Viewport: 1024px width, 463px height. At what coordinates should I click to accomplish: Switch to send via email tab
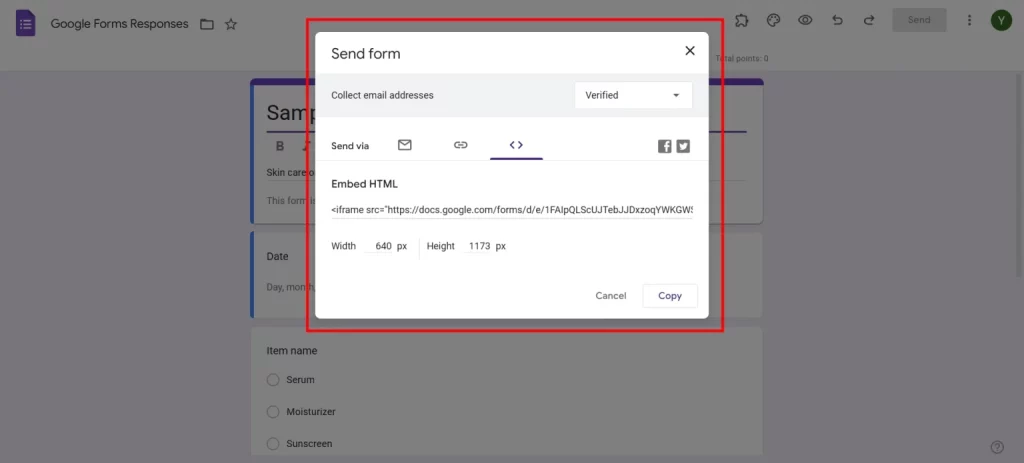(x=405, y=145)
